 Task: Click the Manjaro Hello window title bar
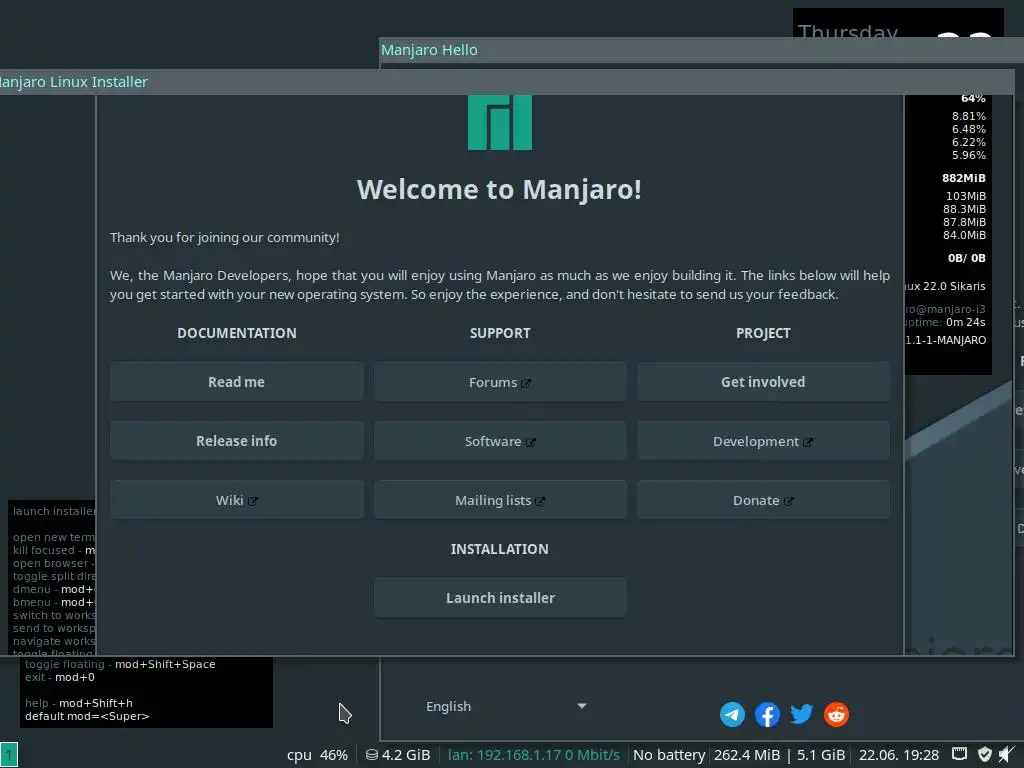pyautogui.click(x=701, y=50)
